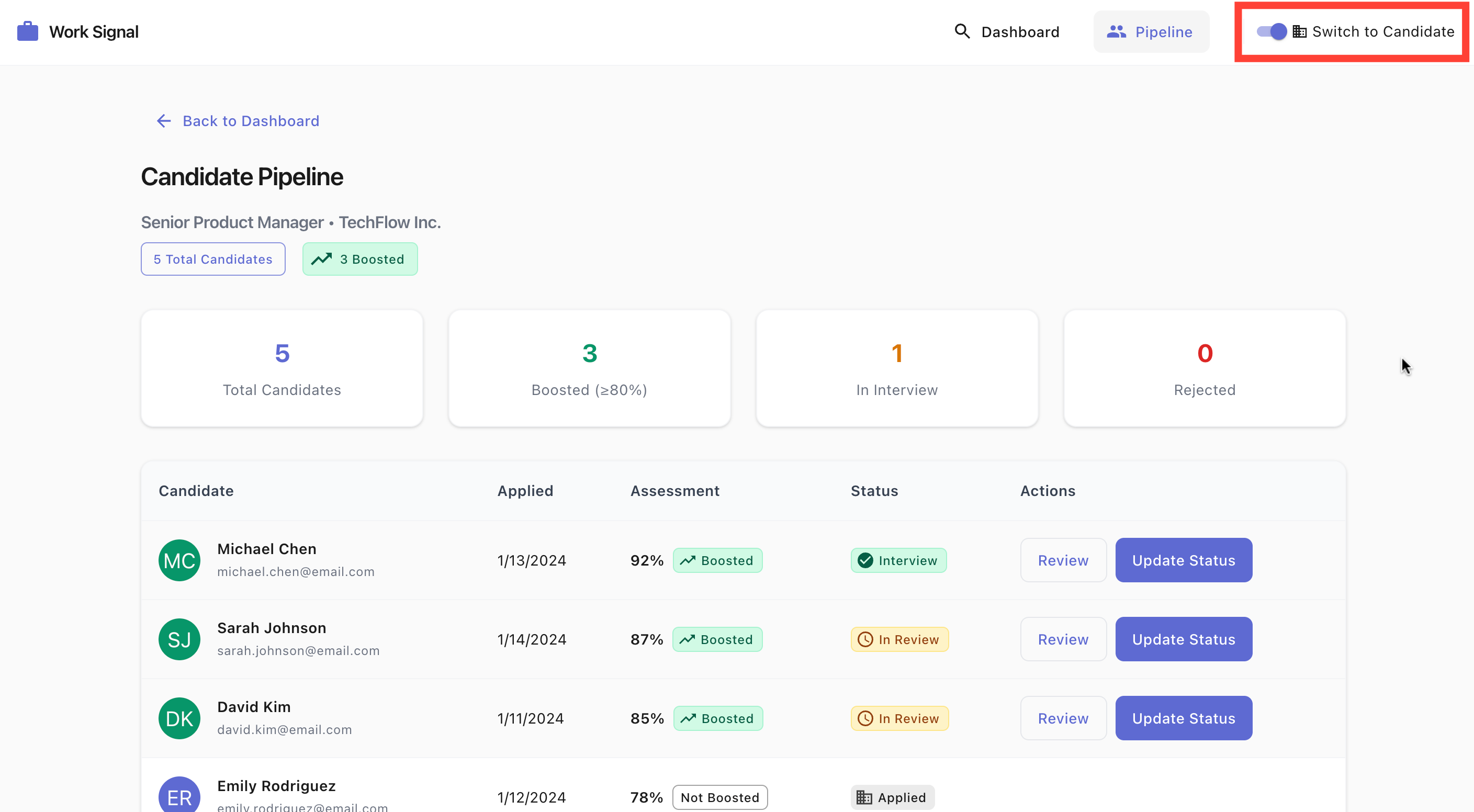Click the building icon beside Switch to Candidate
Screen dimensions: 1474x812
(1299, 31)
